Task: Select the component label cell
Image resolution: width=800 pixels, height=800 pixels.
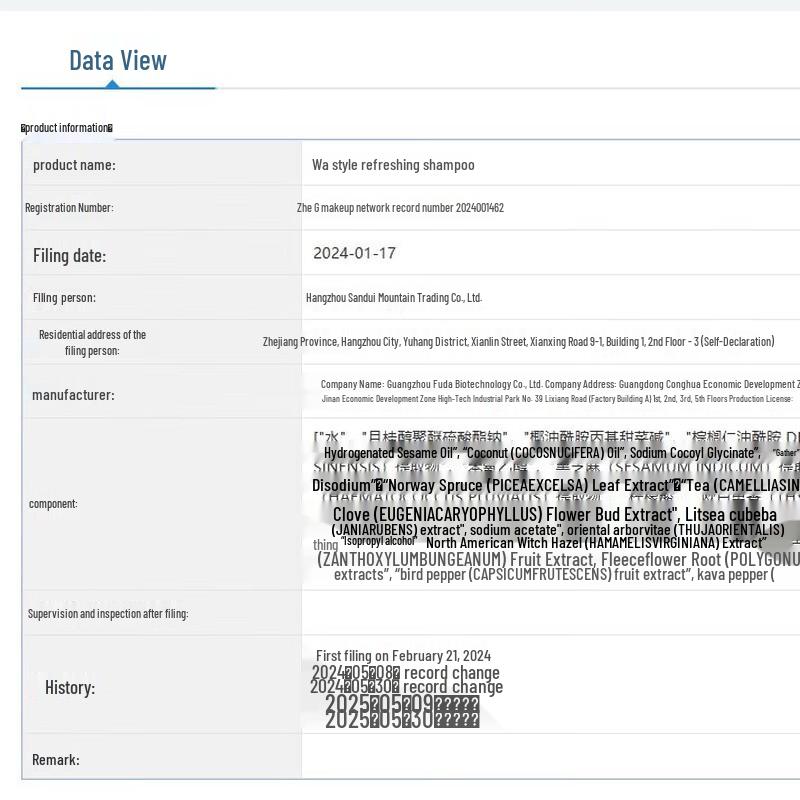Action: coord(53,504)
